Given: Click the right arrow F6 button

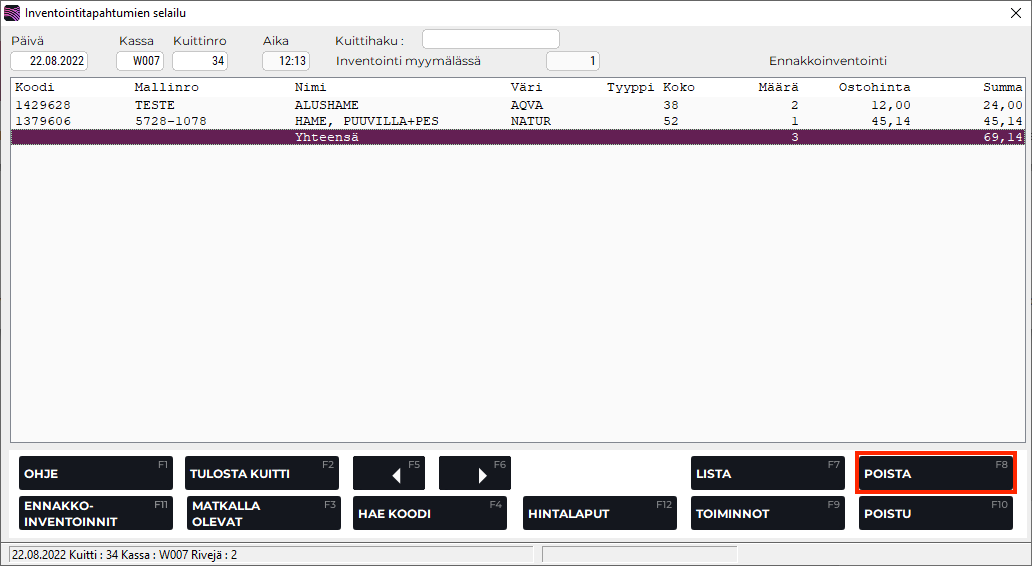Looking at the screenshot, I should (474, 474).
